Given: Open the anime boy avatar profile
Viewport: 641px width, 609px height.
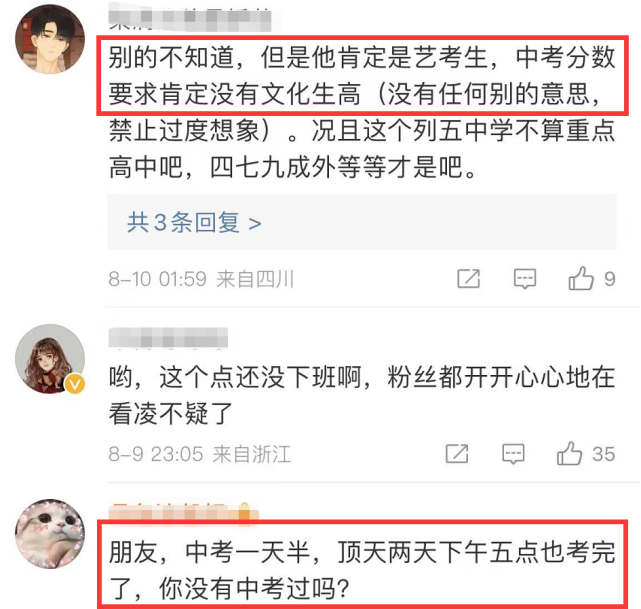Looking at the screenshot, I should tap(50, 39).
